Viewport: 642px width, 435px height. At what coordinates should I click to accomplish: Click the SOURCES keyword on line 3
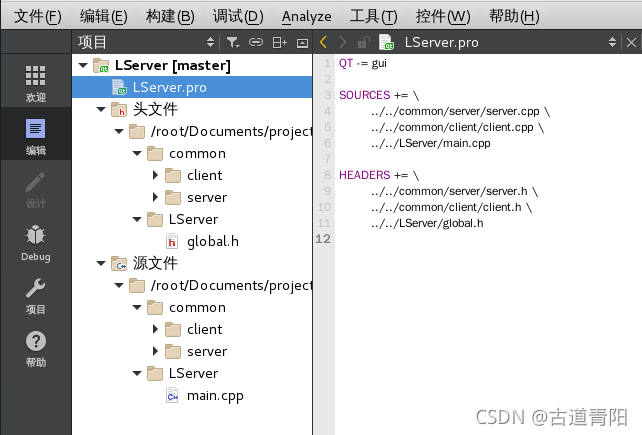point(364,95)
